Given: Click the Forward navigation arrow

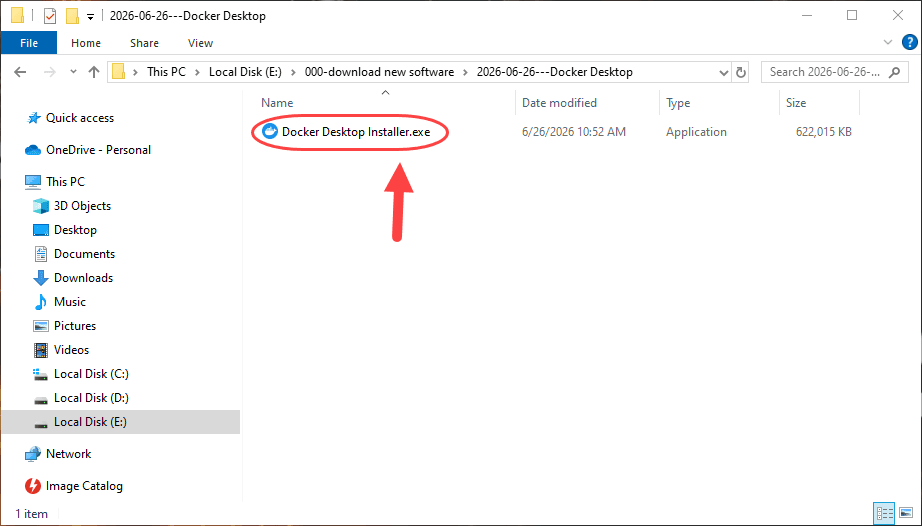Looking at the screenshot, I should [x=51, y=72].
